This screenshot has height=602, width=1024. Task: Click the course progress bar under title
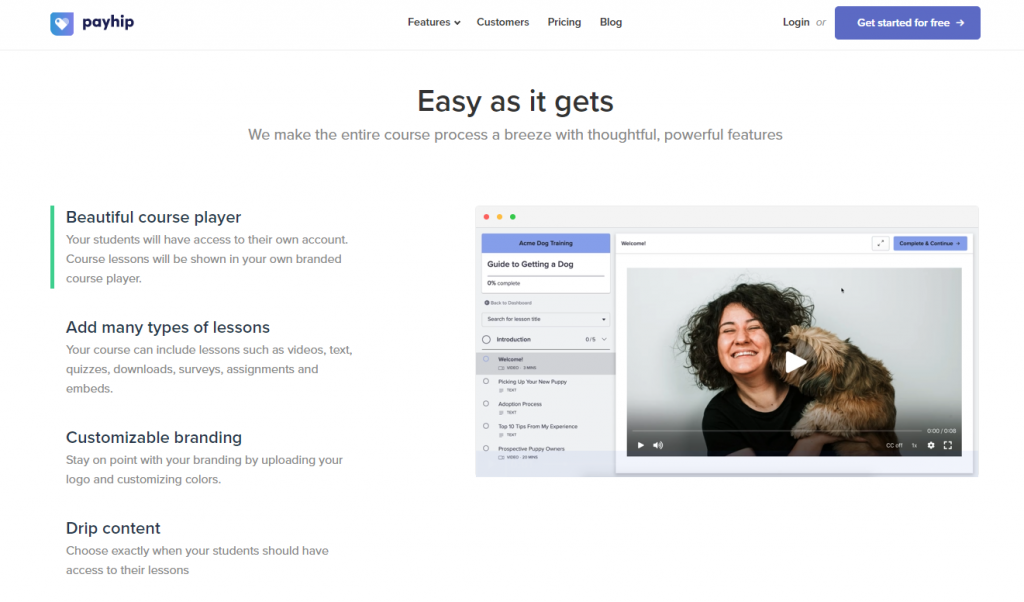[546, 276]
